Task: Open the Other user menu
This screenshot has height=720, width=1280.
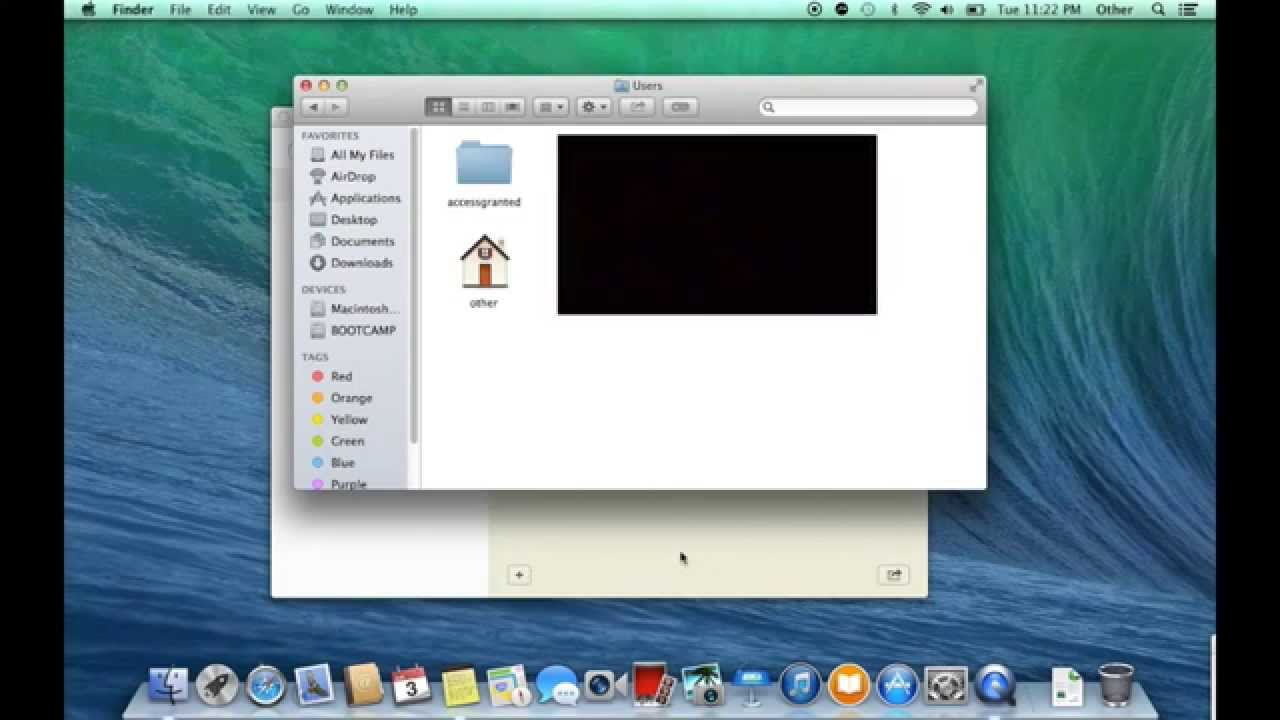Action: point(1114,10)
